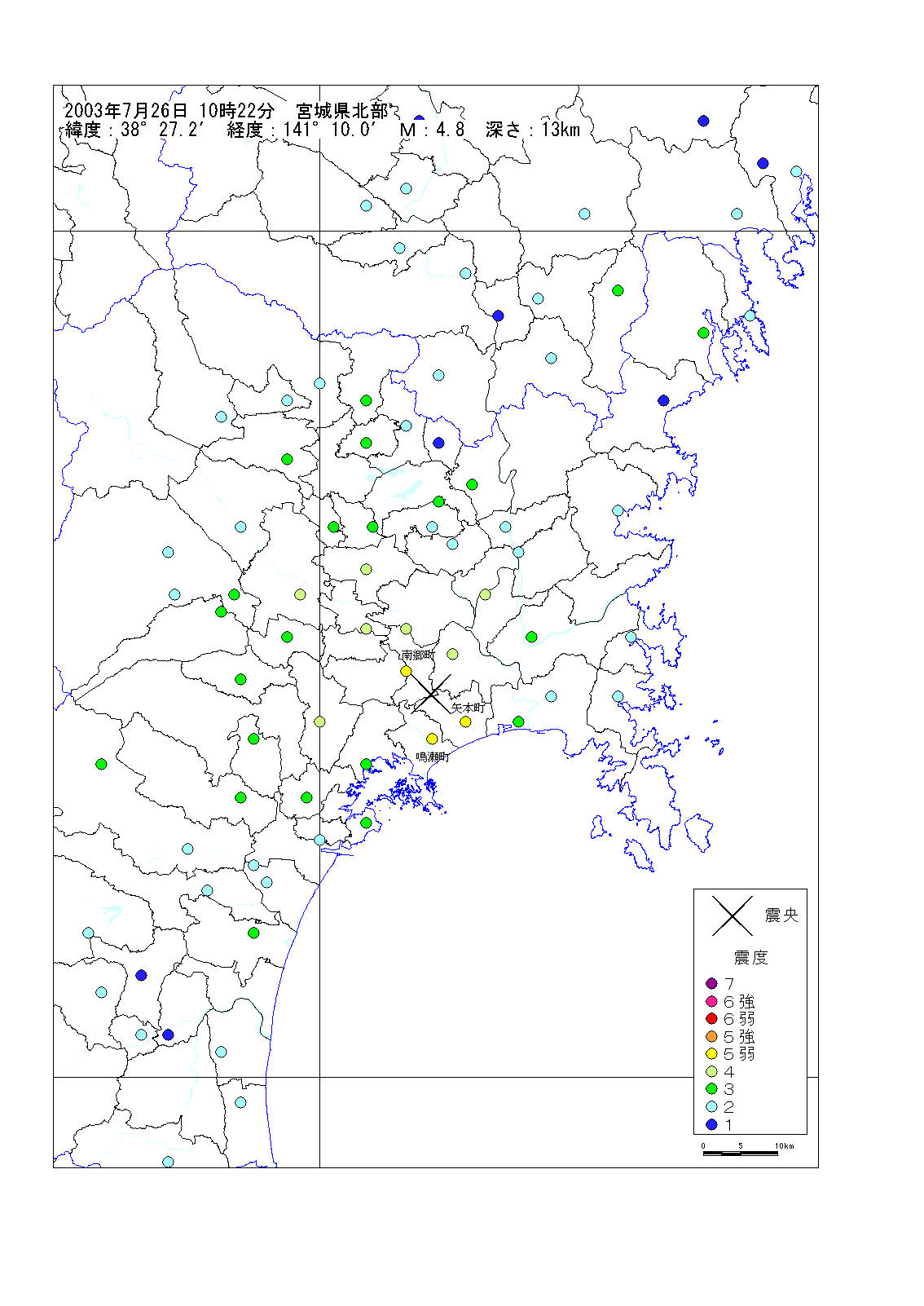Select the orange 5強 legend dot
This screenshot has height=1306, width=924.
(711, 1037)
